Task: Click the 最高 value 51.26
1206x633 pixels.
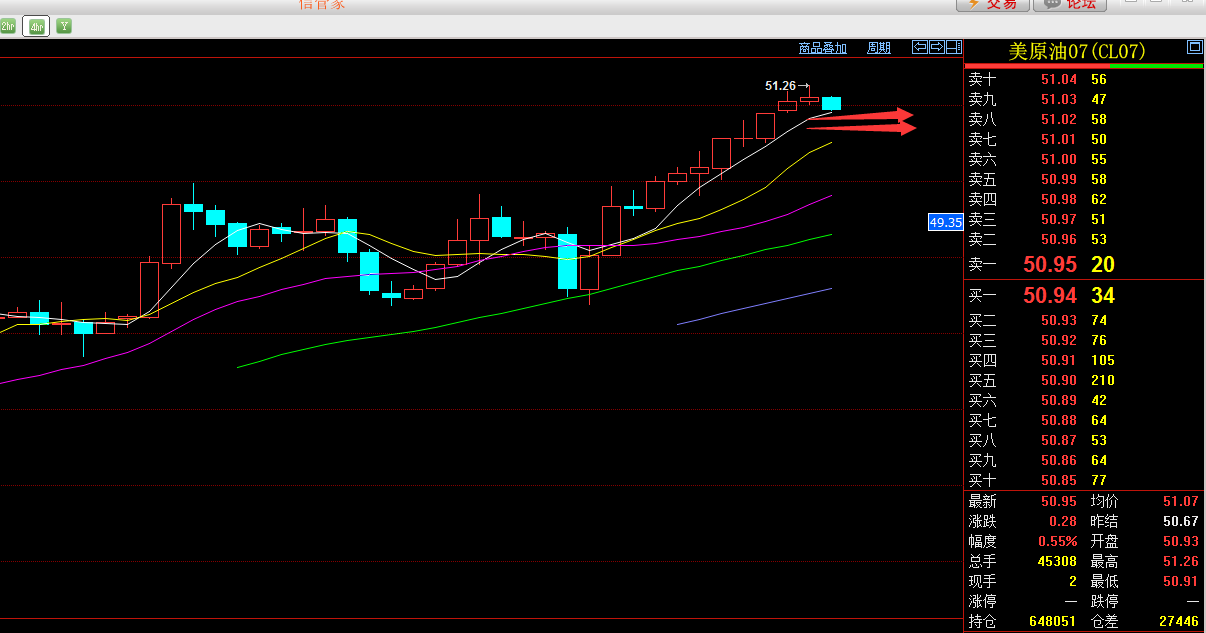Action: click(1180, 561)
